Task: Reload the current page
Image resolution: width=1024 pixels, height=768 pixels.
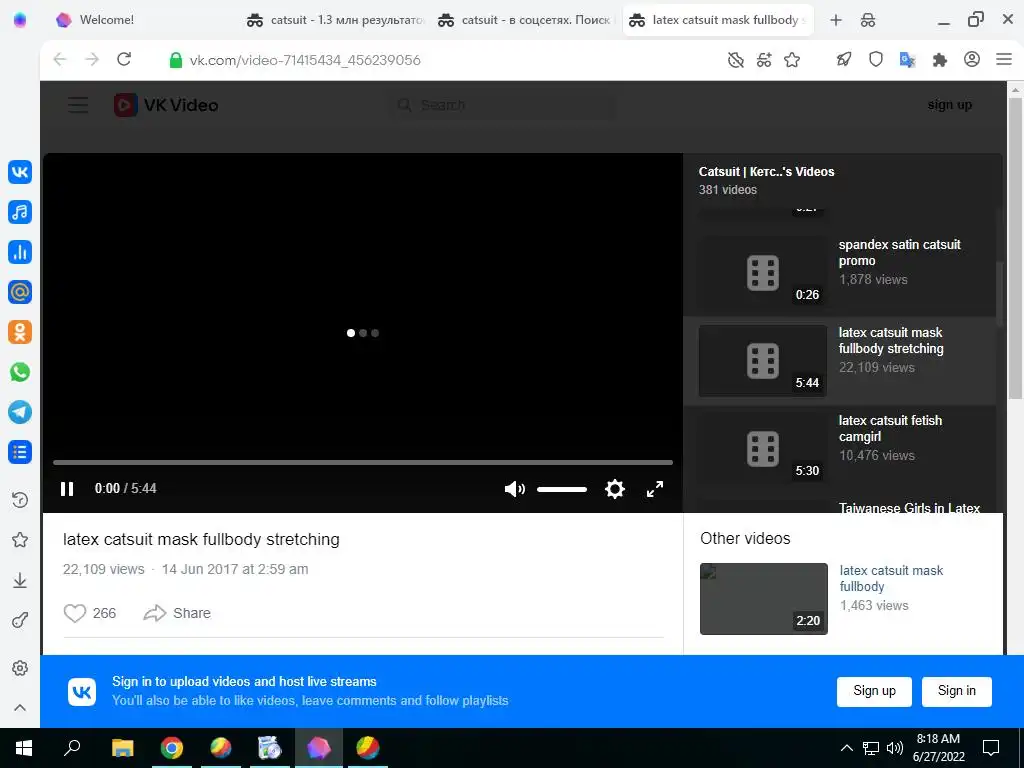Action: [124, 59]
